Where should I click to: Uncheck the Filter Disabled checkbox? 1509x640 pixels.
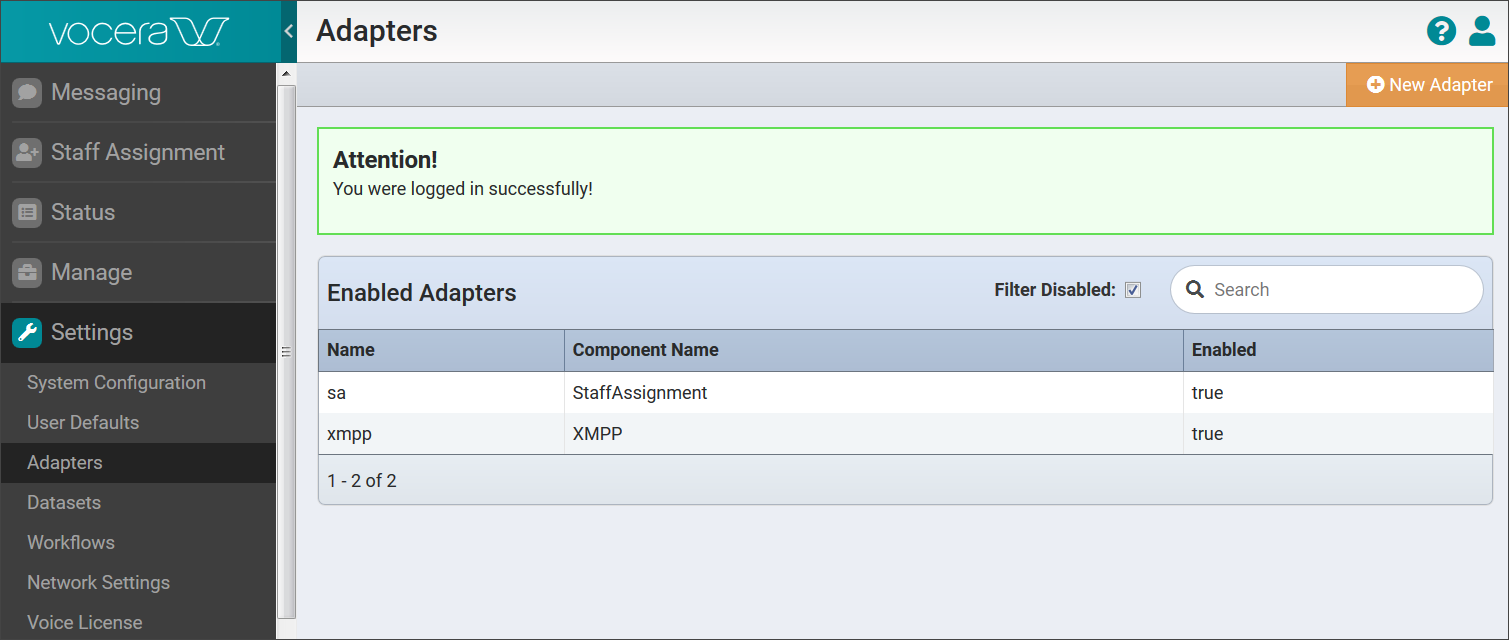click(x=1133, y=290)
